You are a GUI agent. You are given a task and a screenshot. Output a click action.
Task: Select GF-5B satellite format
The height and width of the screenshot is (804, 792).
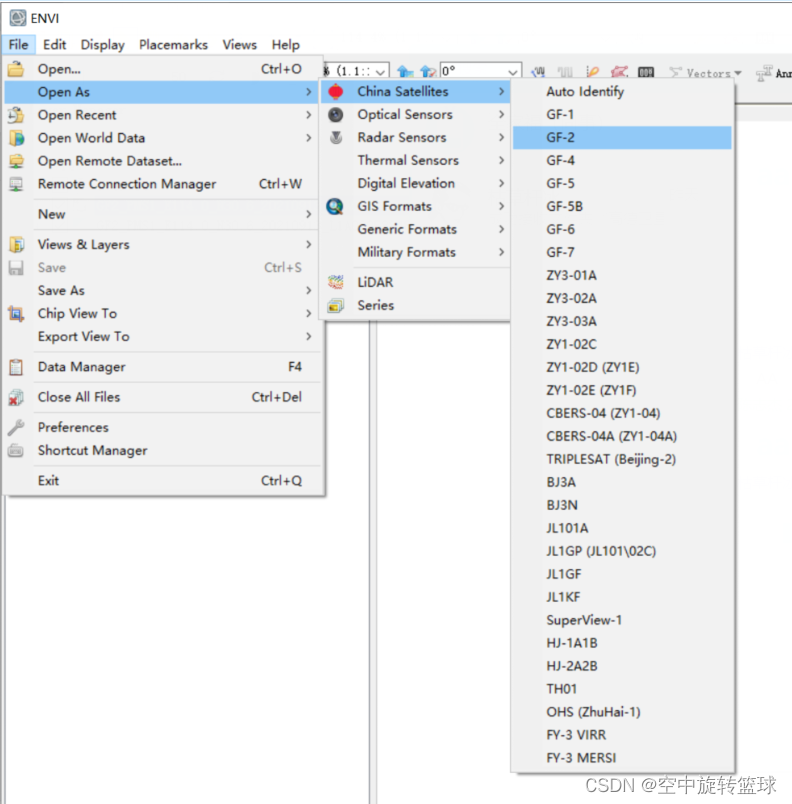[x=622, y=206]
